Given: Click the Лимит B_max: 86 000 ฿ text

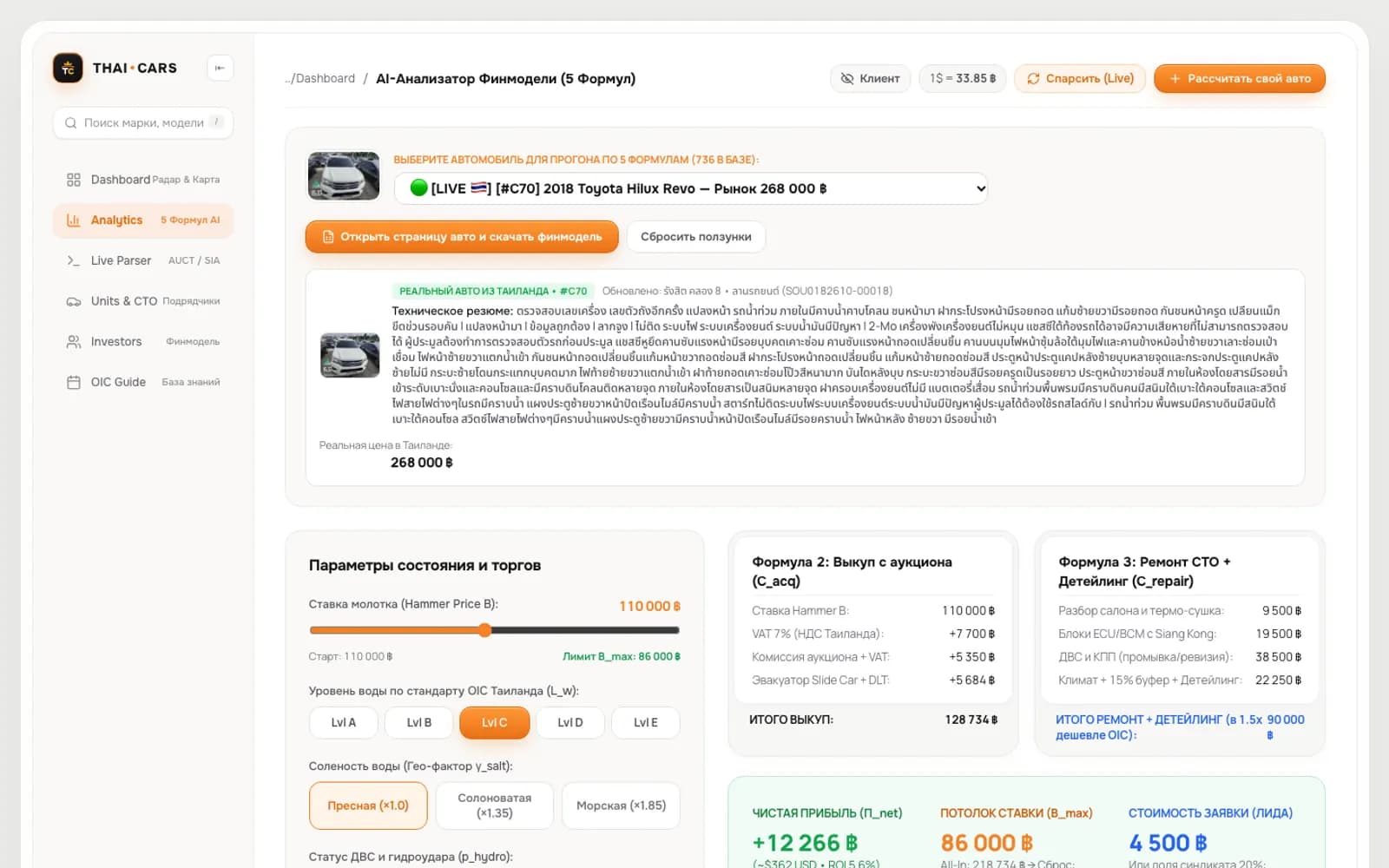Looking at the screenshot, I should click(x=622, y=656).
